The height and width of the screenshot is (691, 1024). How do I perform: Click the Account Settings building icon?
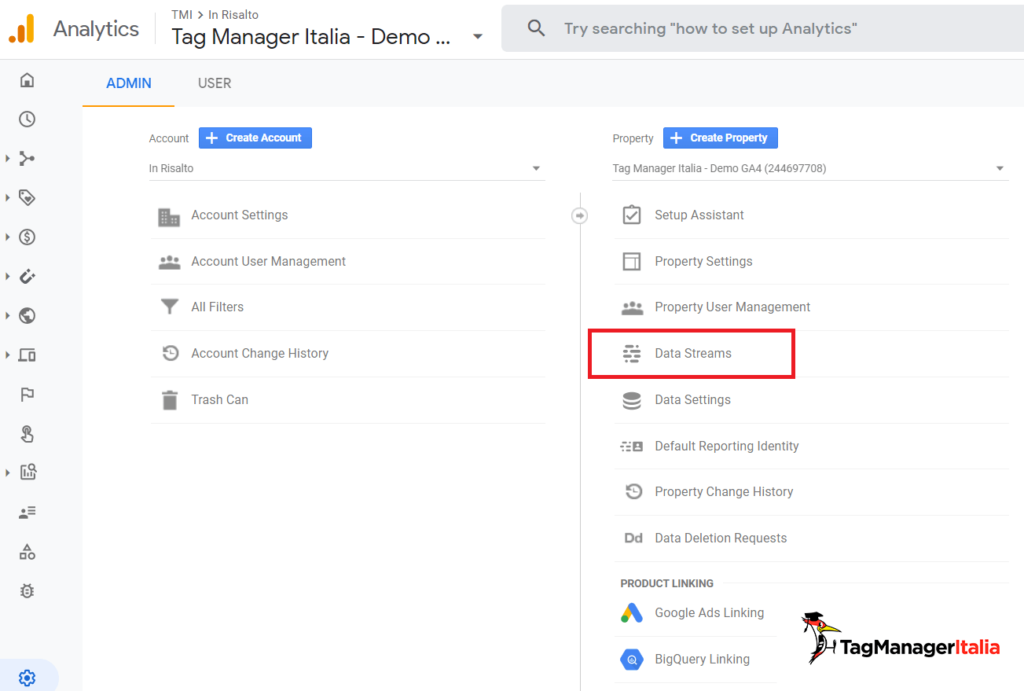click(169, 216)
